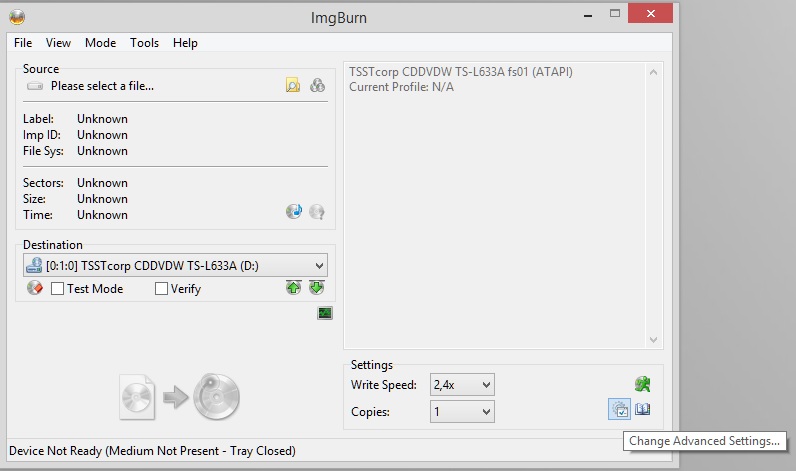Image resolution: width=796 pixels, height=471 pixels.
Task: Click the Unknown value beside Sectors
Action: pos(103,183)
